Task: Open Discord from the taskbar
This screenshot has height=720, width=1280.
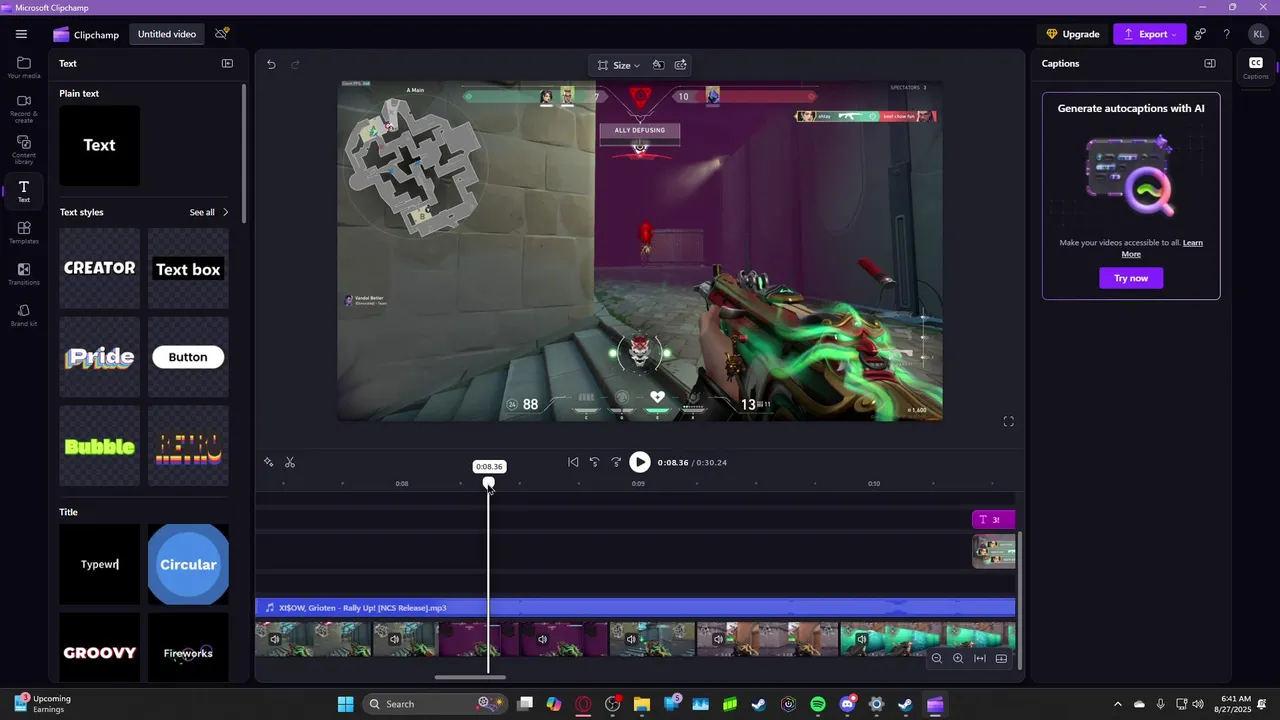Action: pyautogui.click(x=848, y=704)
